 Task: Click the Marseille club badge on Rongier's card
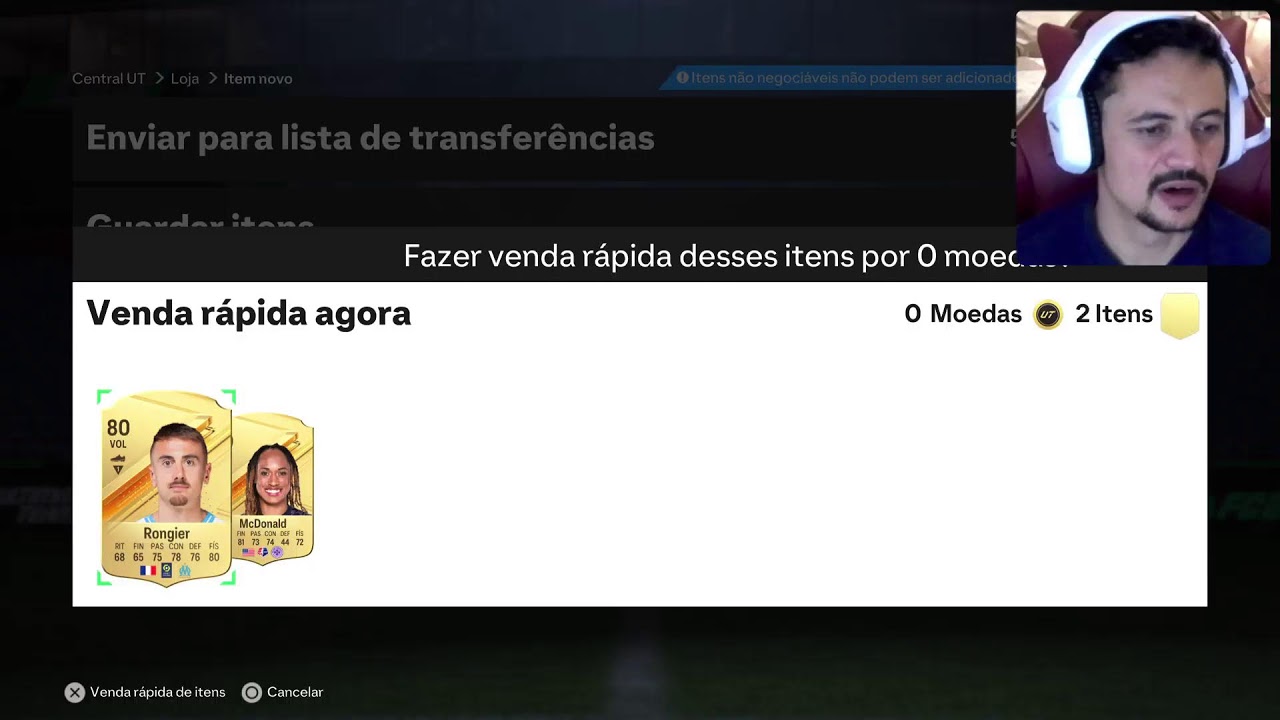(x=184, y=570)
